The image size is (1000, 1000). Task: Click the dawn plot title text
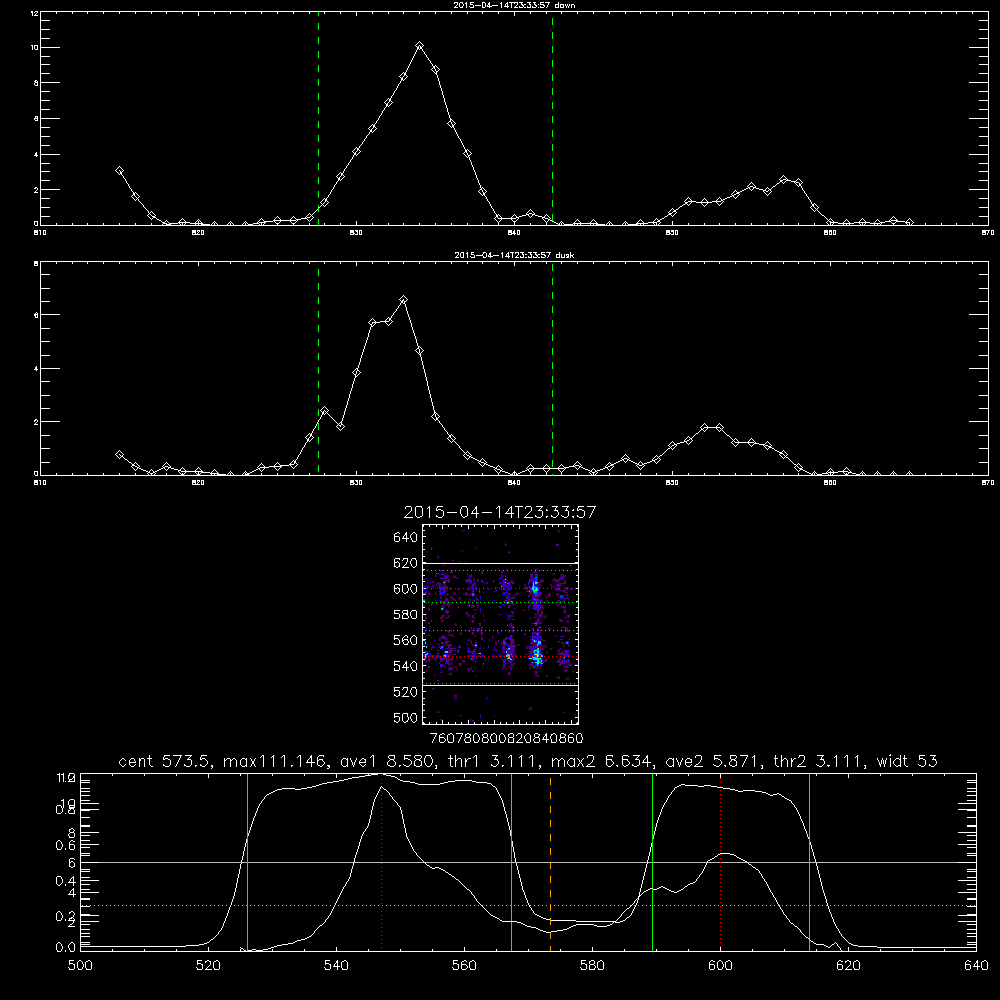click(x=514, y=4)
